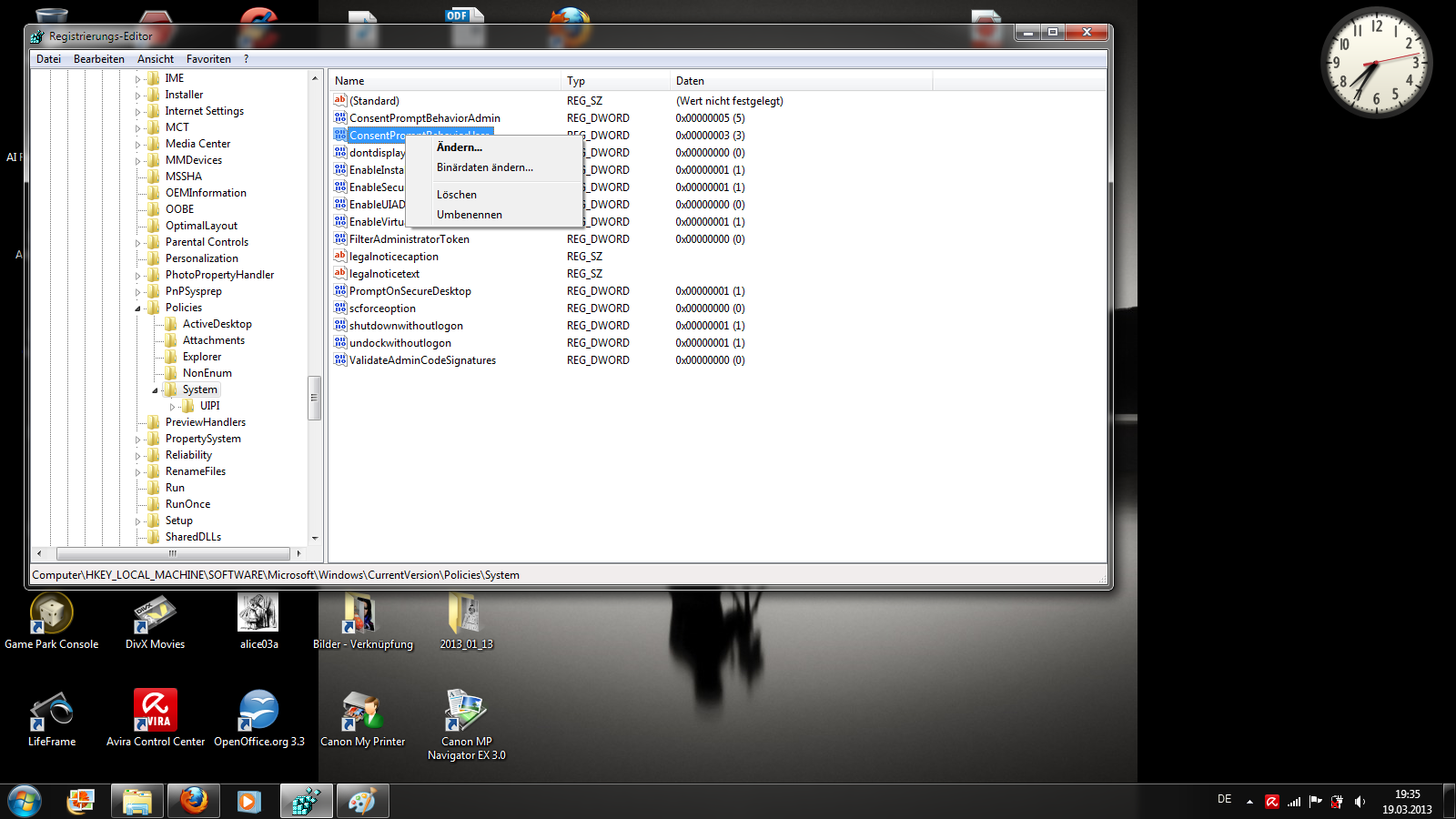Screen dimensions: 1456x819
Task: Open the DivX Movies desktop shortcut
Action: point(156,621)
